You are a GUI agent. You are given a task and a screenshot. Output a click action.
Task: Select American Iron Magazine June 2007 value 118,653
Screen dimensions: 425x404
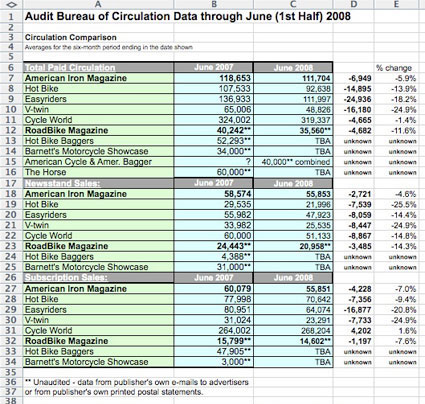[214, 78]
